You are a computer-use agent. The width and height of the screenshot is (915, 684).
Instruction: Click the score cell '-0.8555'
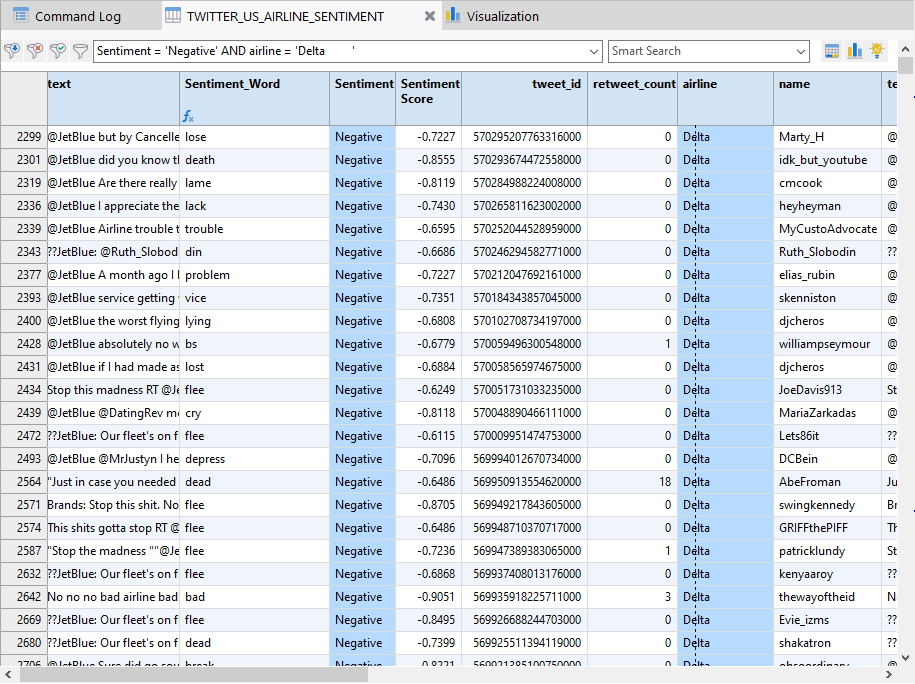[428, 160]
